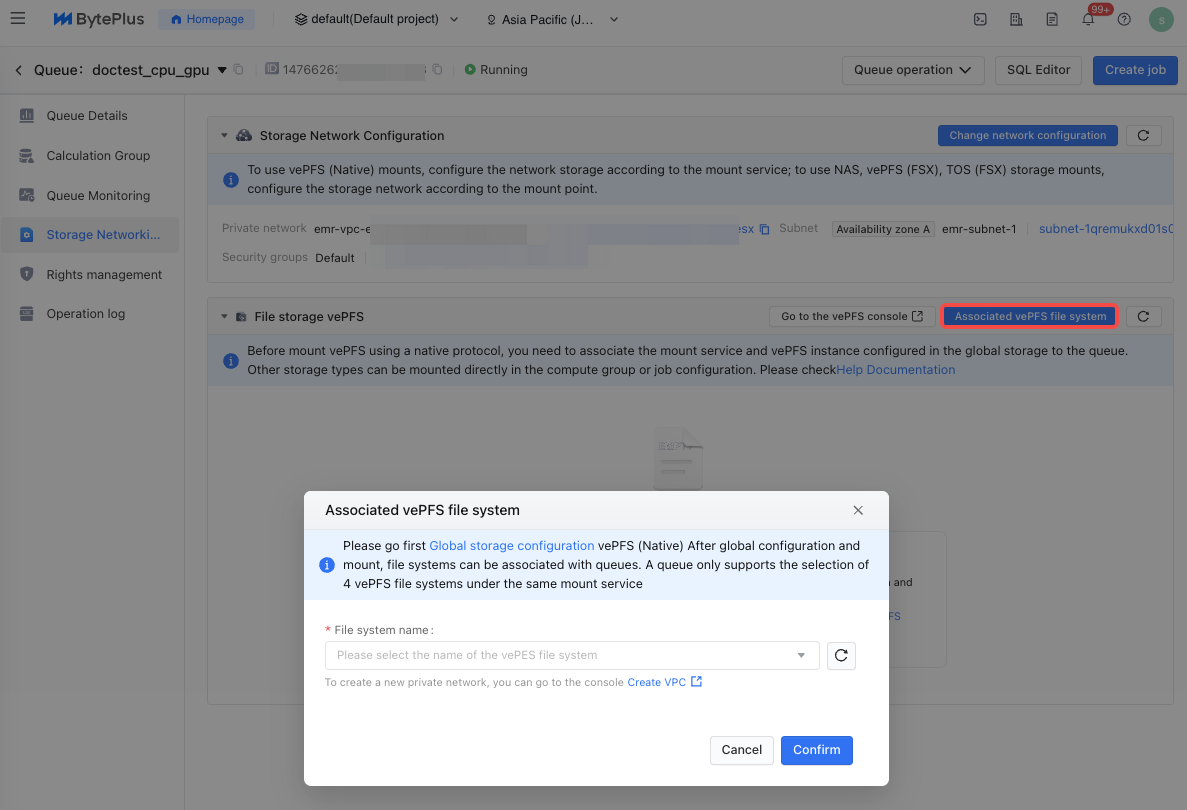Click the Cancel button
The height and width of the screenshot is (810, 1187).
742,750
